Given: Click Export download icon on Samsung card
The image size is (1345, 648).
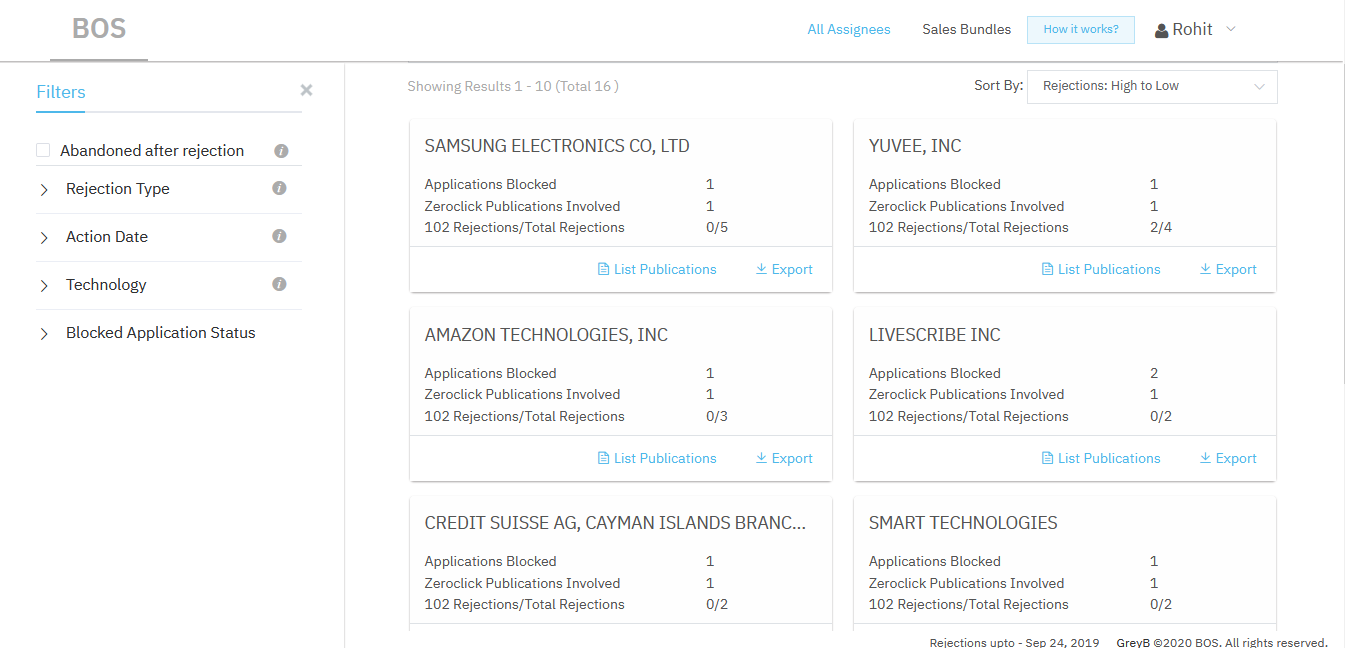Looking at the screenshot, I should pyautogui.click(x=761, y=269).
